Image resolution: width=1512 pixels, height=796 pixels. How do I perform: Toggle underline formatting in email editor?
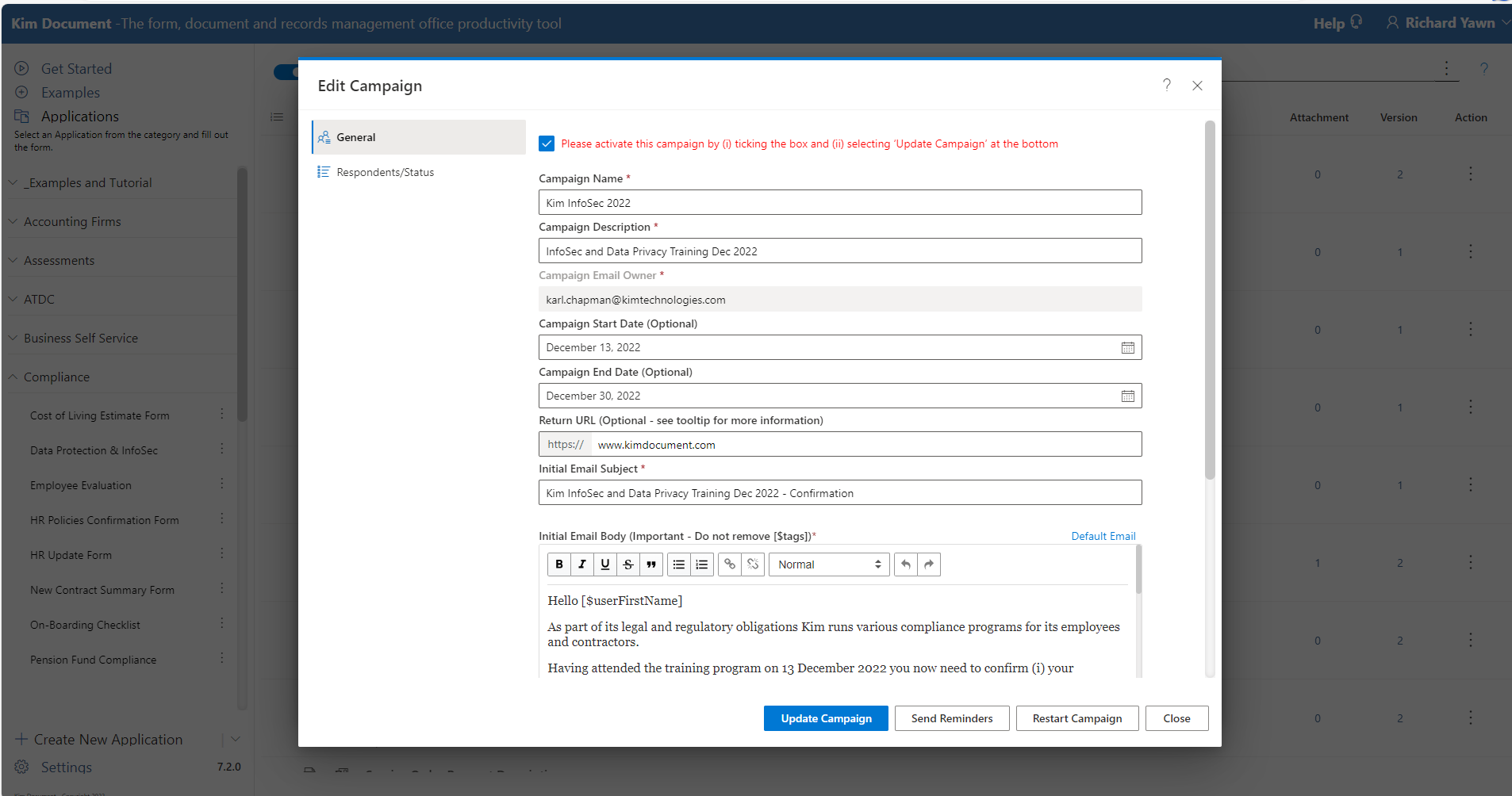pyautogui.click(x=605, y=564)
